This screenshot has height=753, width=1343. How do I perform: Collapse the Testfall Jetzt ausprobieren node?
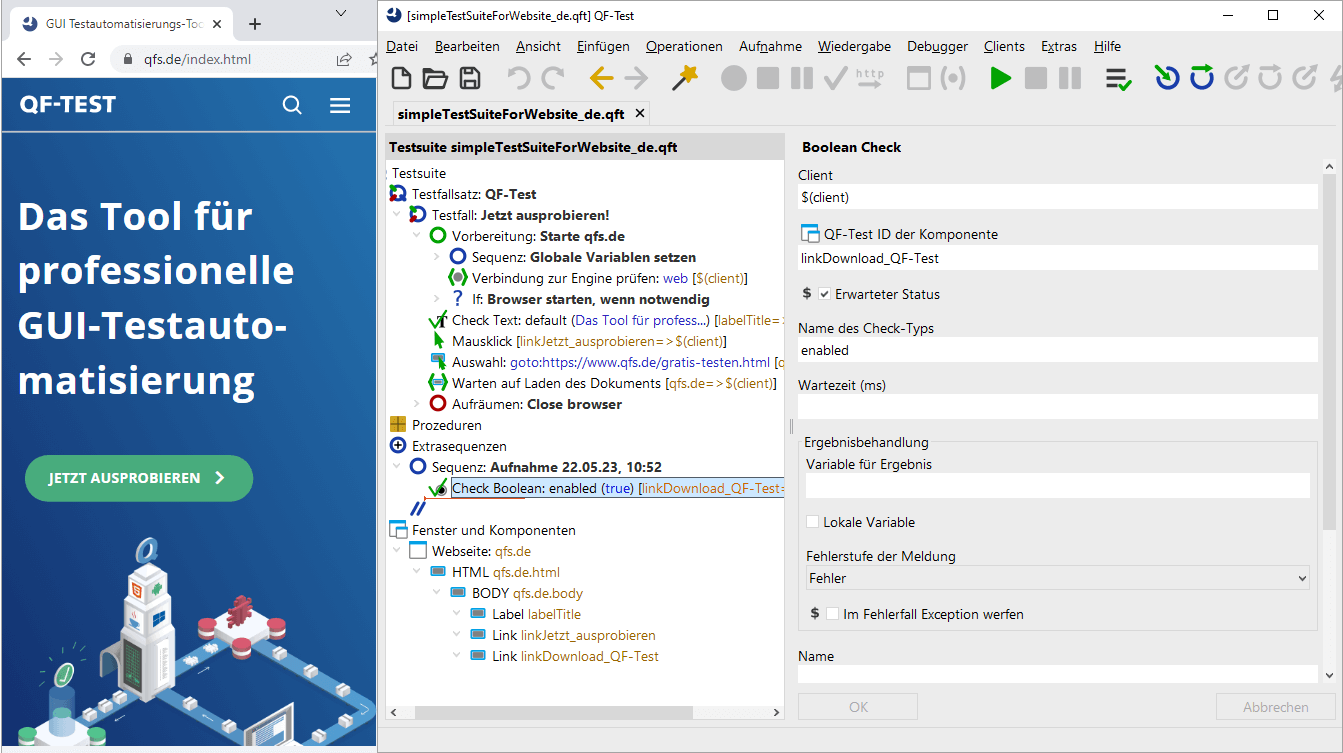[397, 215]
